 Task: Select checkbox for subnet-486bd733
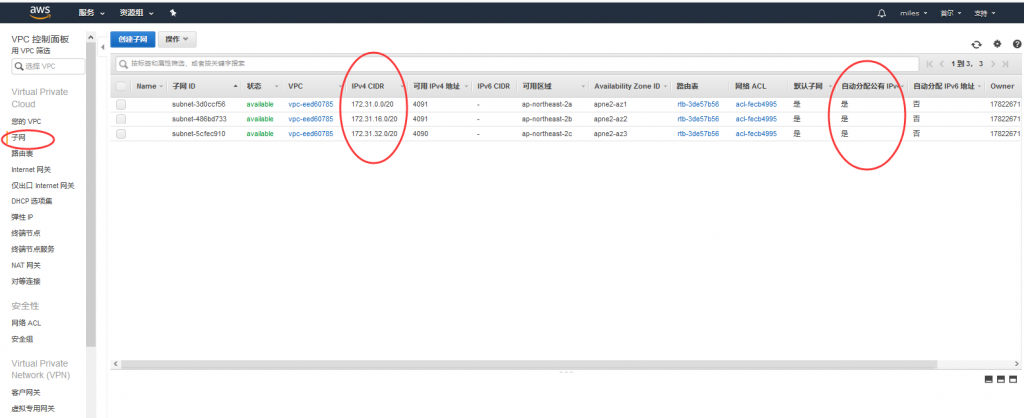pos(121,119)
